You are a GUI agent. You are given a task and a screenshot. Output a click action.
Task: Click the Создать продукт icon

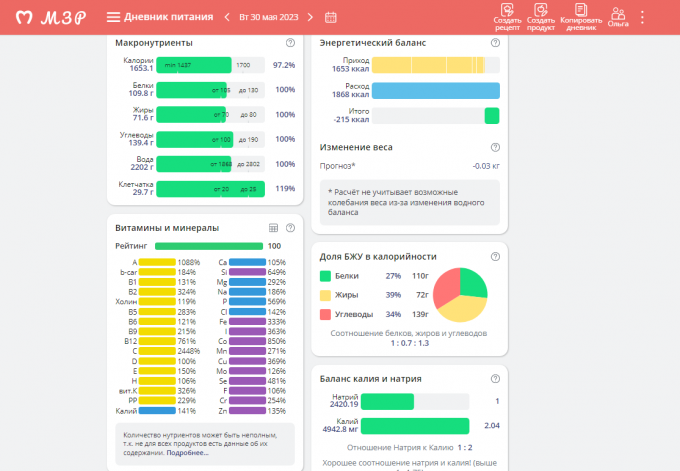[541, 12]
